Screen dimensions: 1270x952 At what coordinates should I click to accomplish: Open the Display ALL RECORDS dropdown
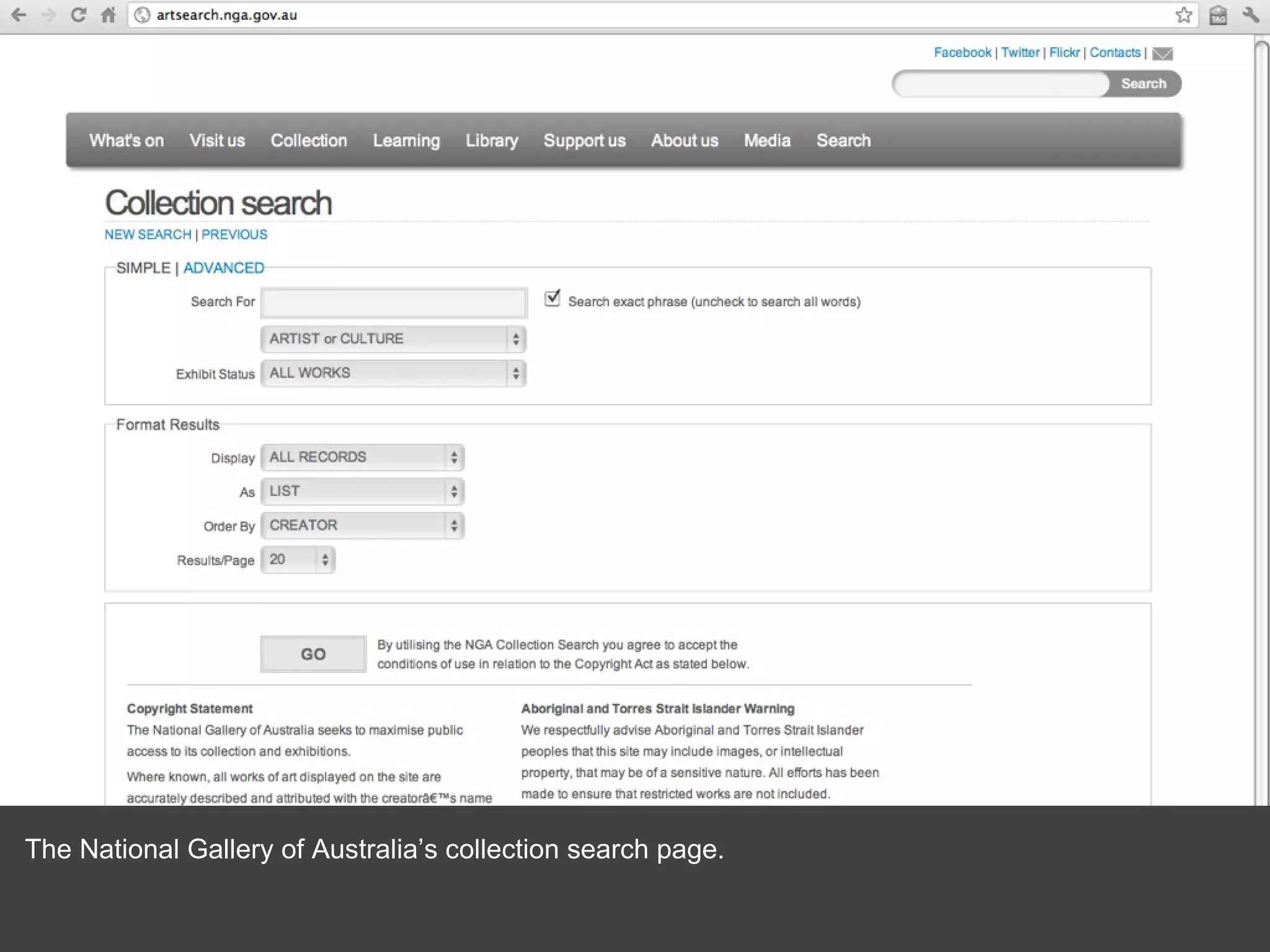[362, 457]
